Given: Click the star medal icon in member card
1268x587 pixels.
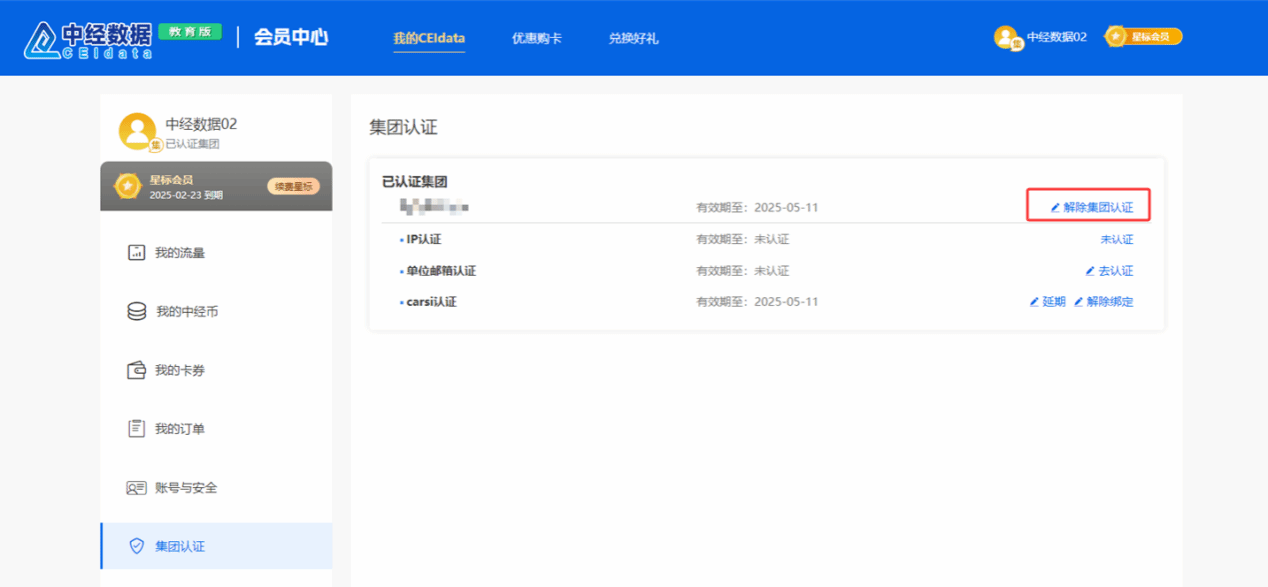Looking at the screenshot, I should click(x=127, y=186).
